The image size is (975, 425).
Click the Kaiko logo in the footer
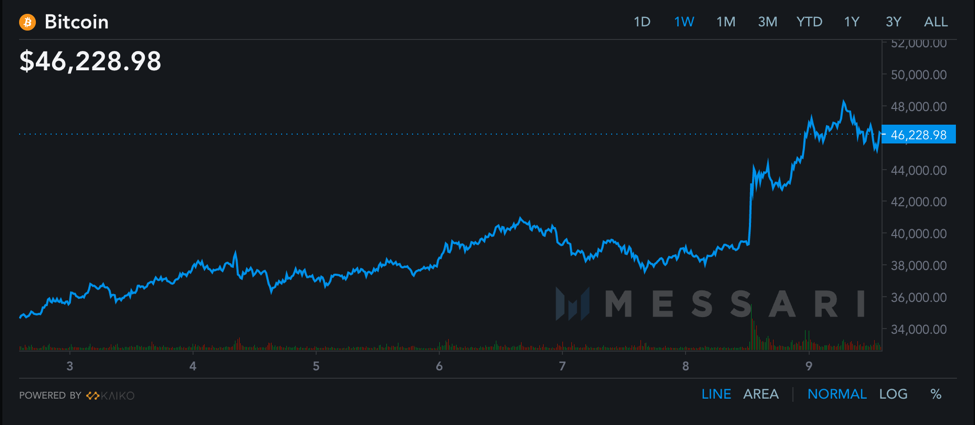coord(110,395)
